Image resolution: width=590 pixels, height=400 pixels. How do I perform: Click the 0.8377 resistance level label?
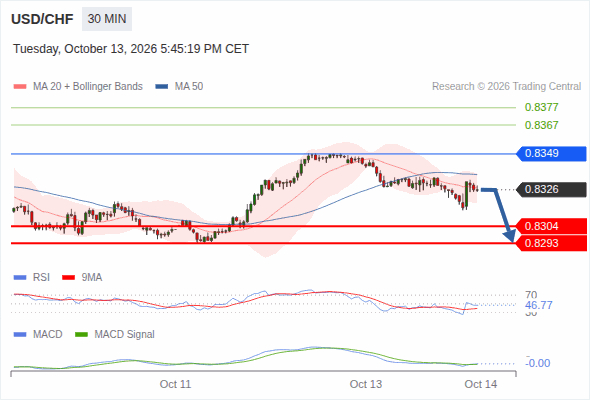[541, 107]
